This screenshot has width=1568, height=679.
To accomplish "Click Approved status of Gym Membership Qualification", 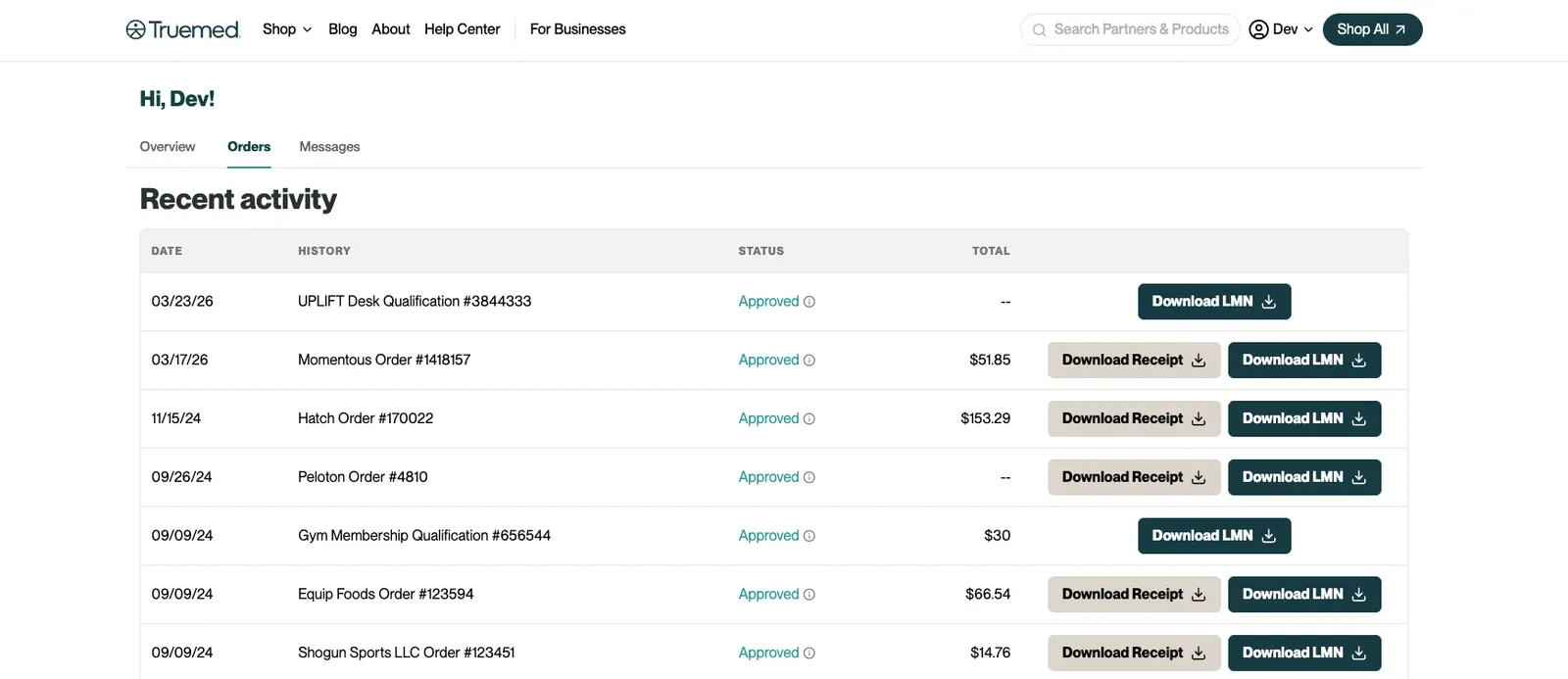I will point(768,536).
